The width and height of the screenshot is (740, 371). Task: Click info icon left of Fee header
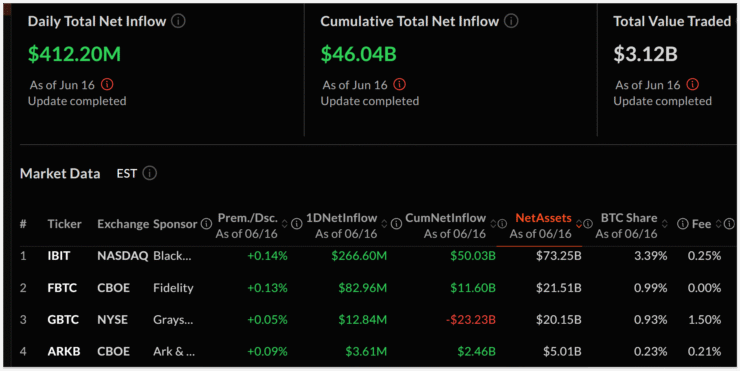pyautogui.click(x=682, y=224)
